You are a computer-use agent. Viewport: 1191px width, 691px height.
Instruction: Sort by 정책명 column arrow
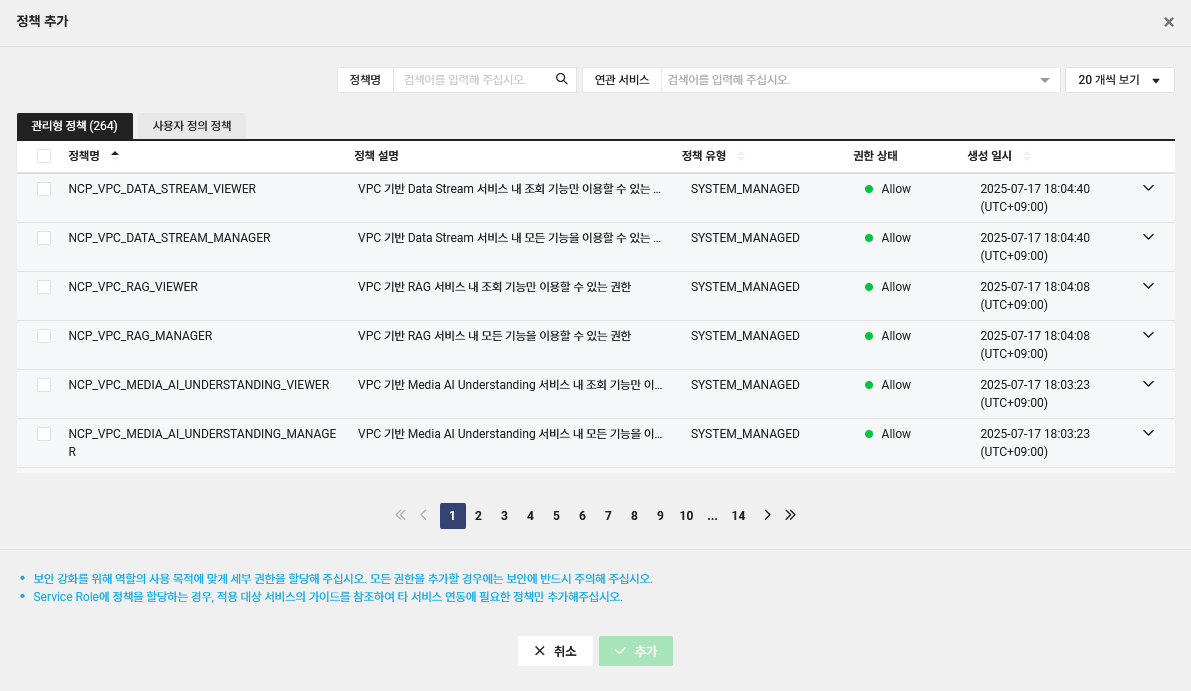click(115, 155)
